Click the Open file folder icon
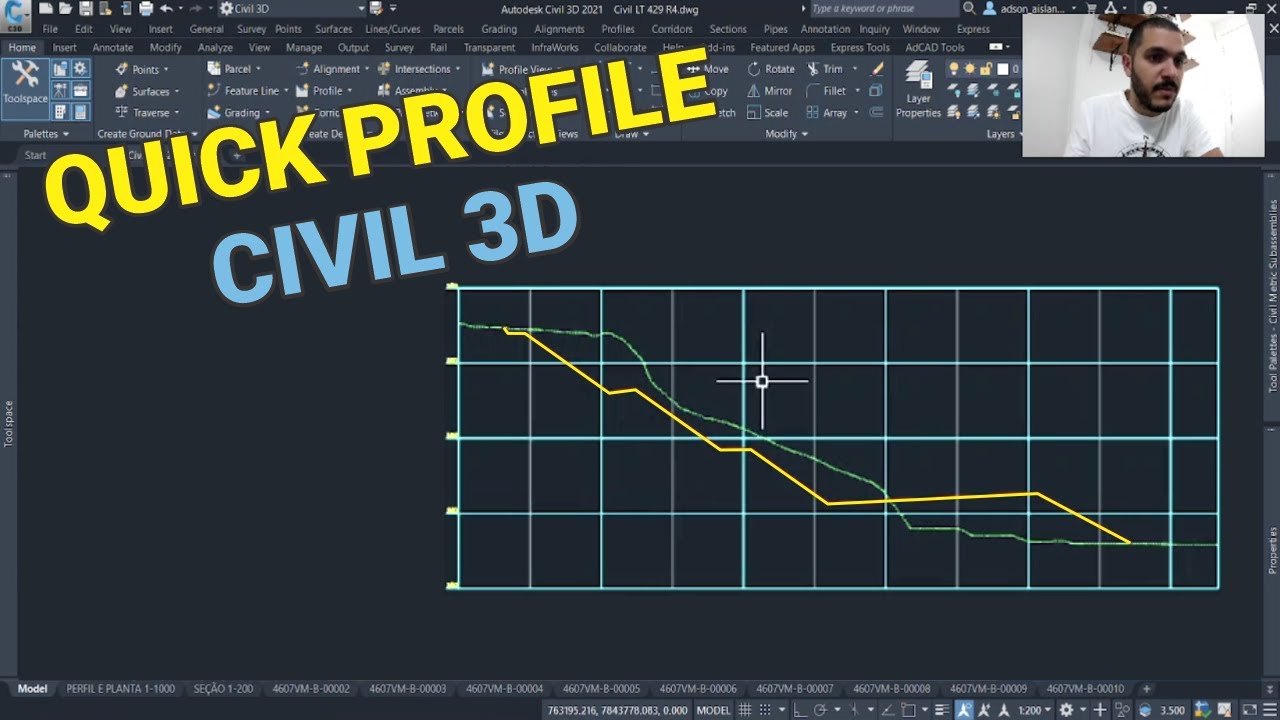This screenshot has width=1280, height=720. tap(65, 8)
